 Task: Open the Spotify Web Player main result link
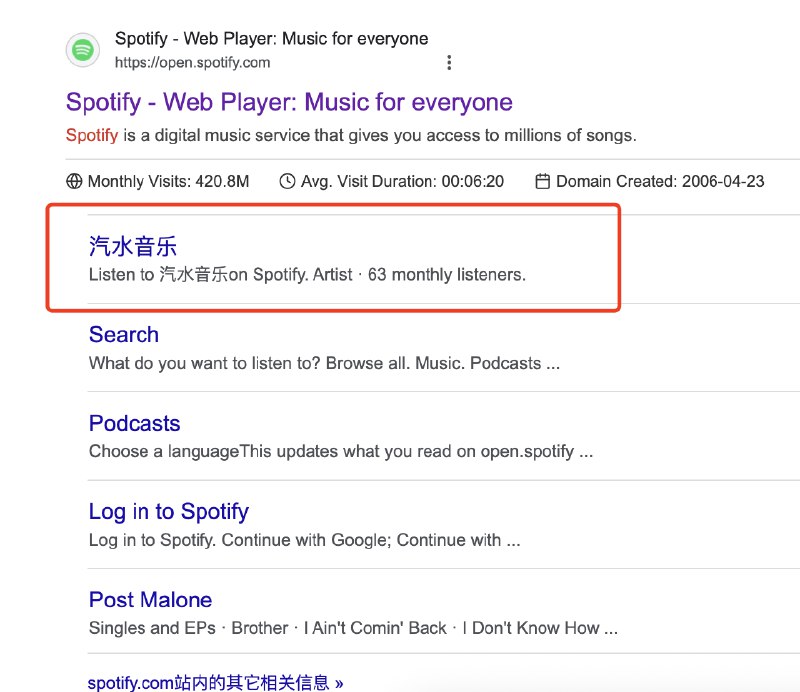coord(288,103)
